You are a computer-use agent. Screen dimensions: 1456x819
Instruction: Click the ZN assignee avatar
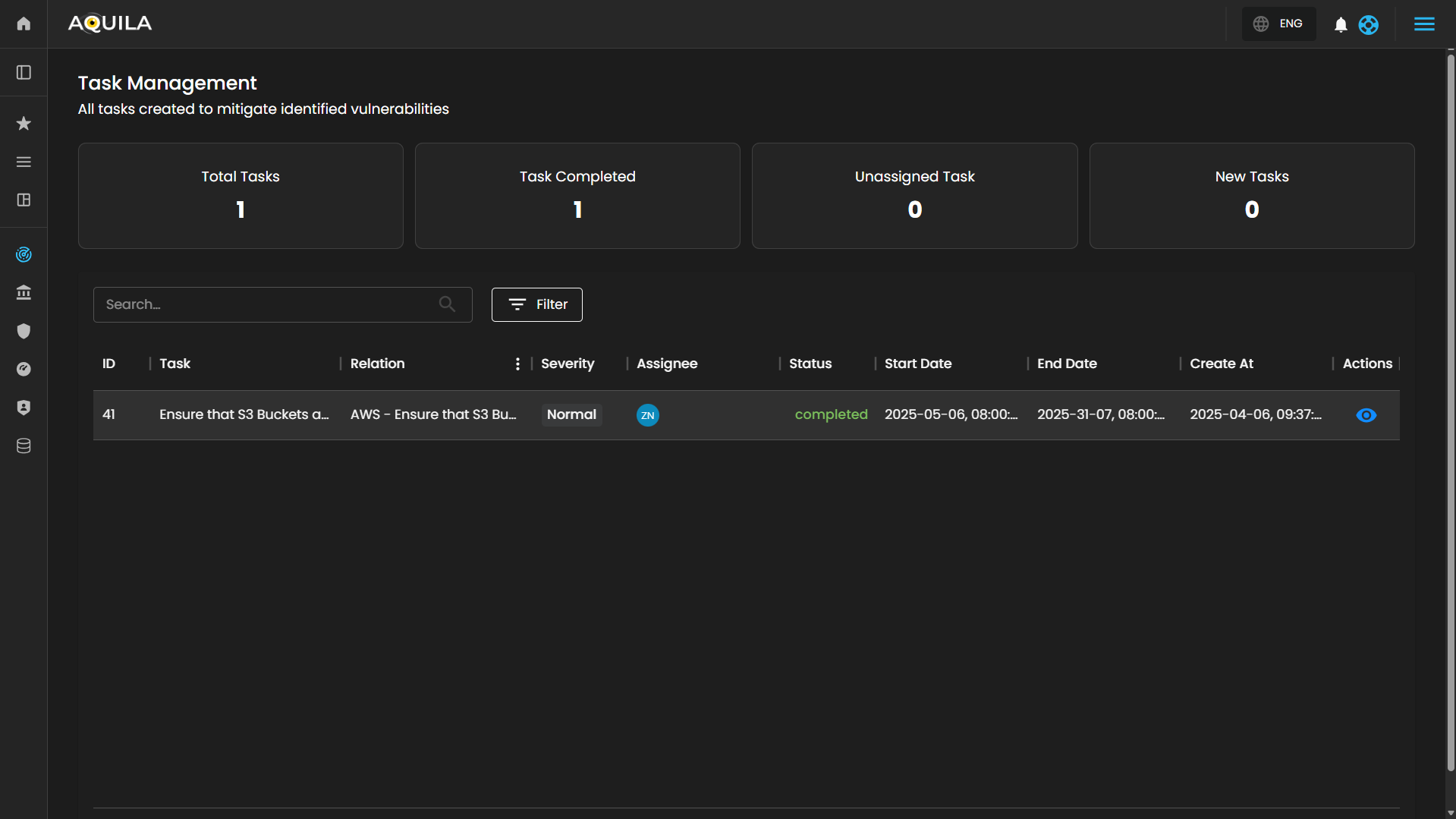(647, 415)
